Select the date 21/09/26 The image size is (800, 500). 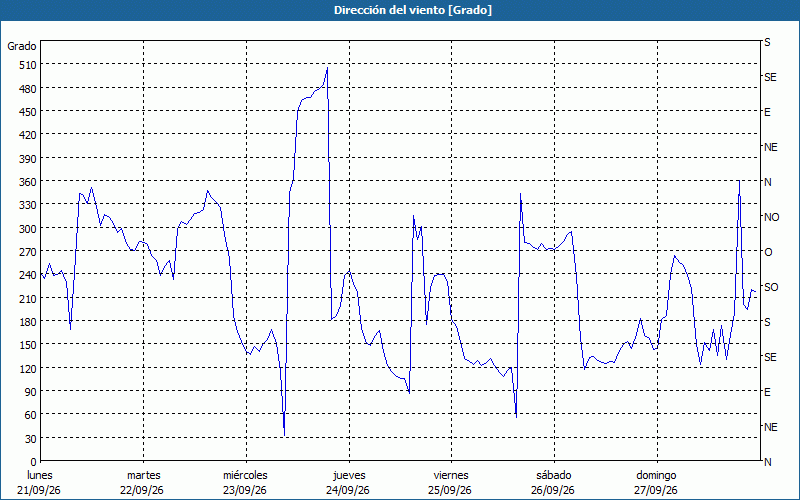tap(39, 490)
